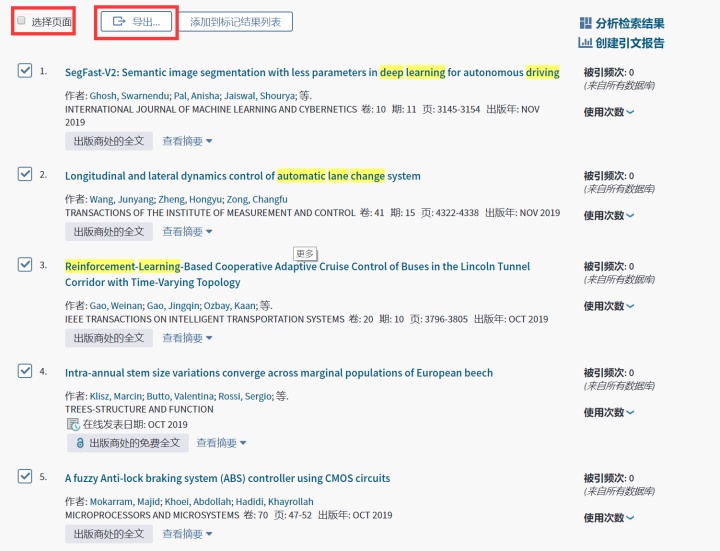Screen dimensions: 720x551
Task: Click journal name MICROPROCESSORS AND MICROSYSTEMS
Action: 152,515
